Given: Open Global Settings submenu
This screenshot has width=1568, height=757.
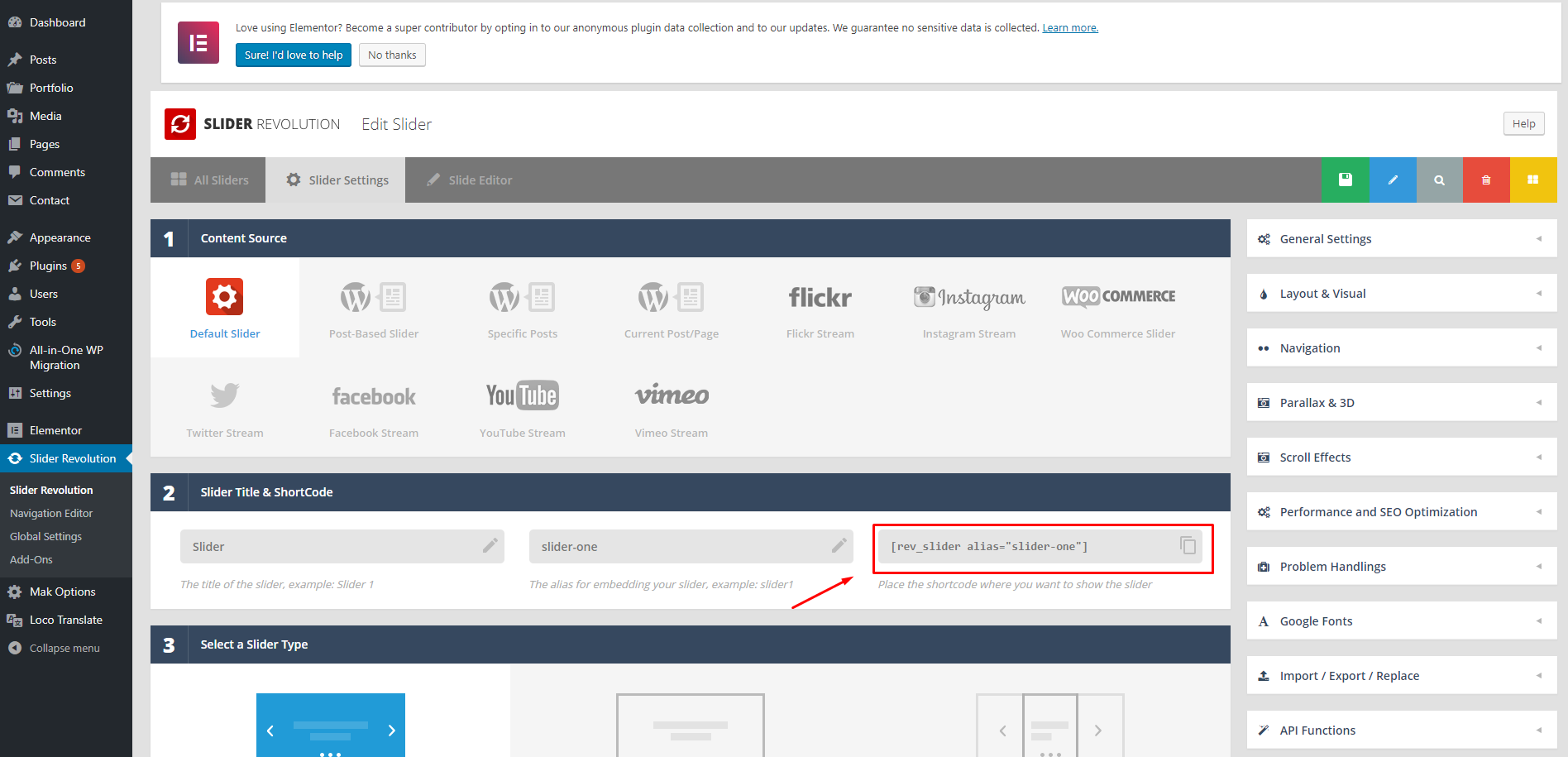Looking at the screenshot, I should (x=46, y=536).
